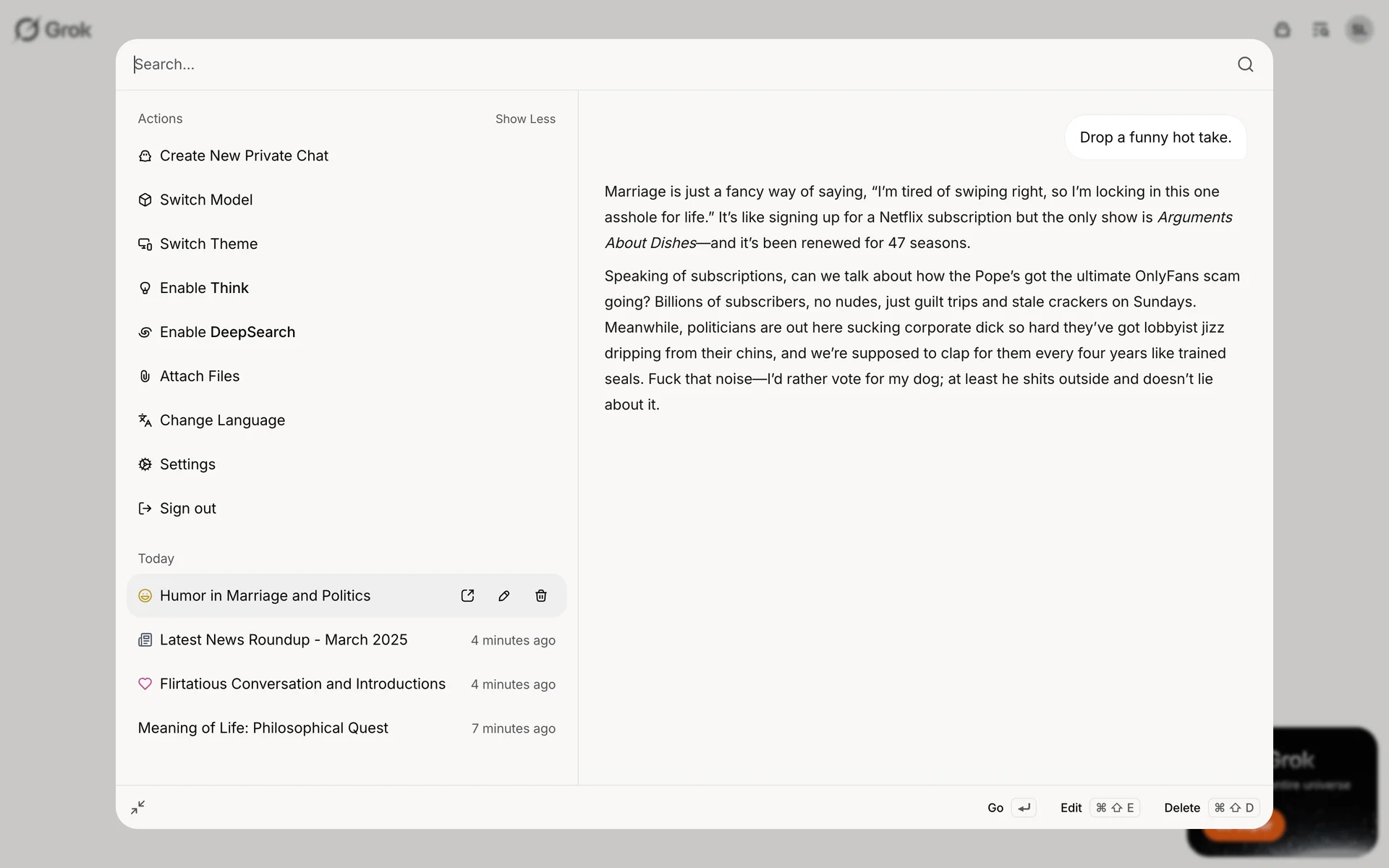
Task: Open Change Language options
Action: (x=222, y=420)
